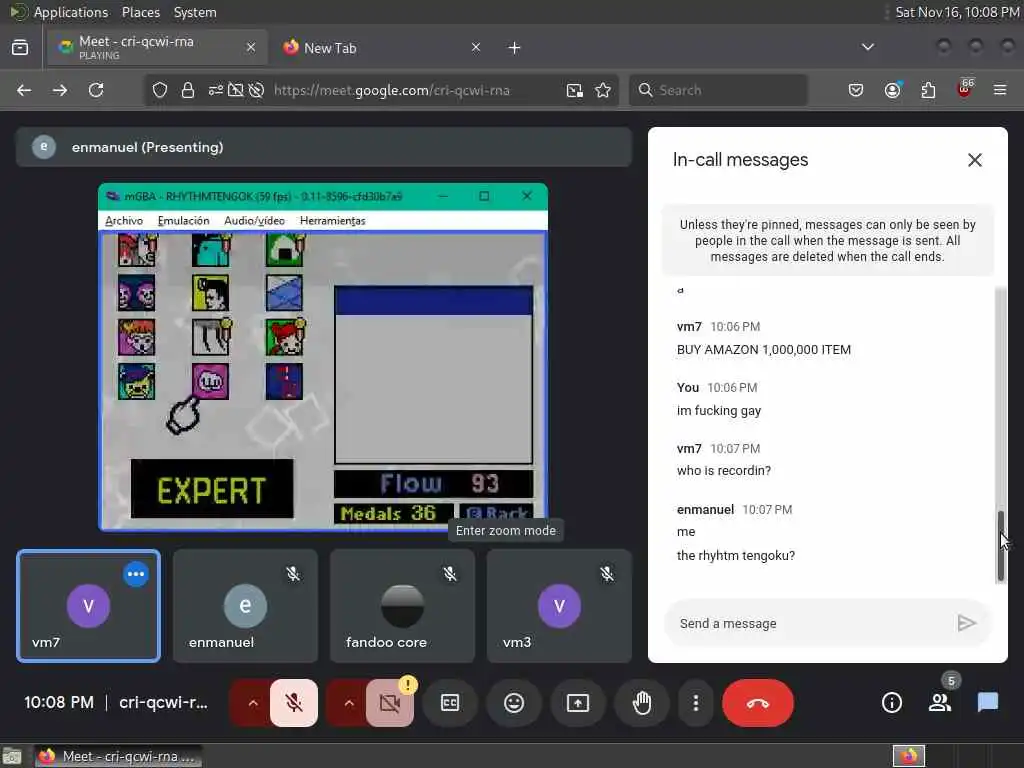The image size is (1024, 768).
Task: Select the fandoo core participant tile
Action: coord(402,606)
